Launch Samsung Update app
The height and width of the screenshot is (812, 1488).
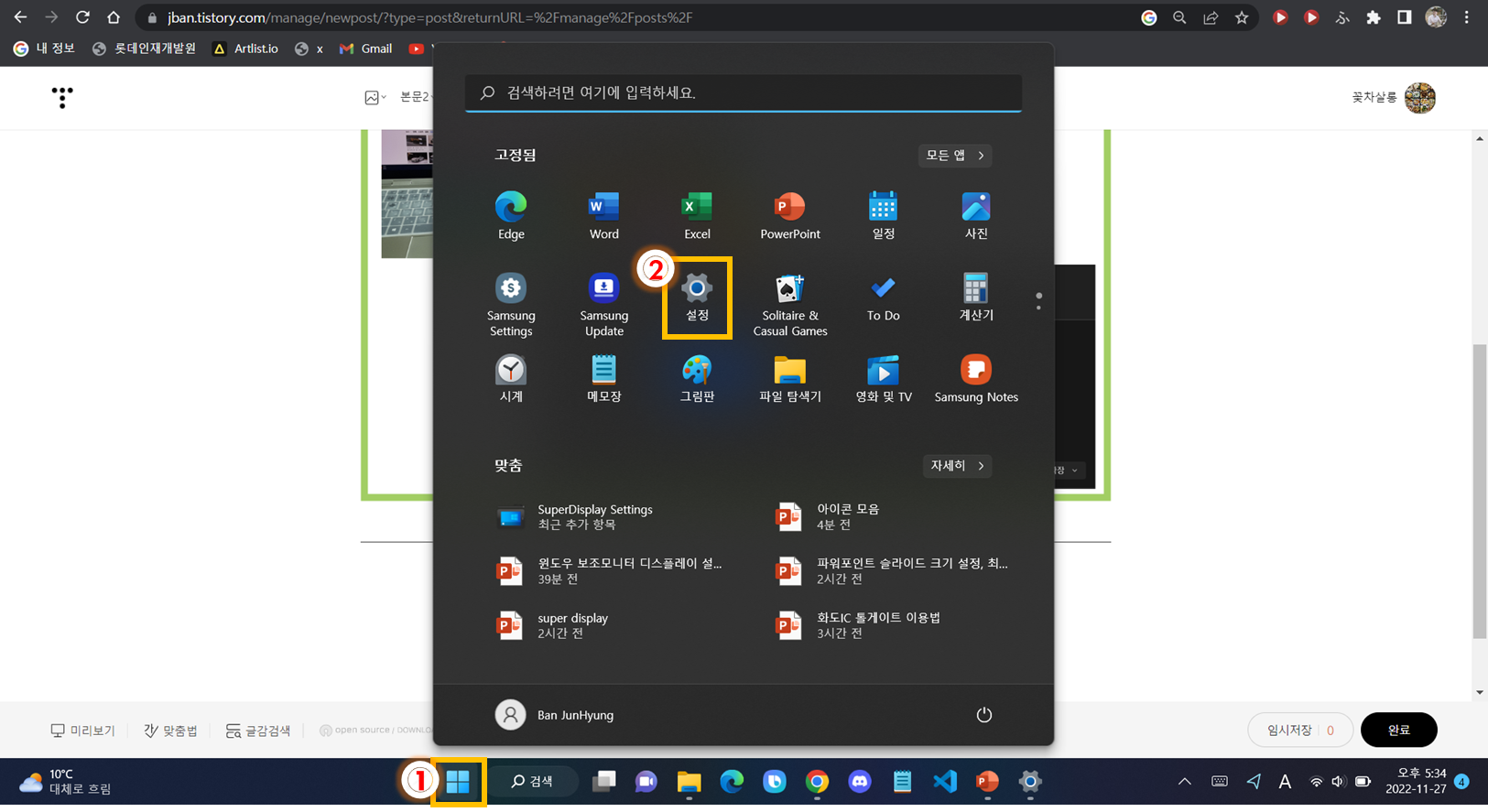tap(603, 305)
